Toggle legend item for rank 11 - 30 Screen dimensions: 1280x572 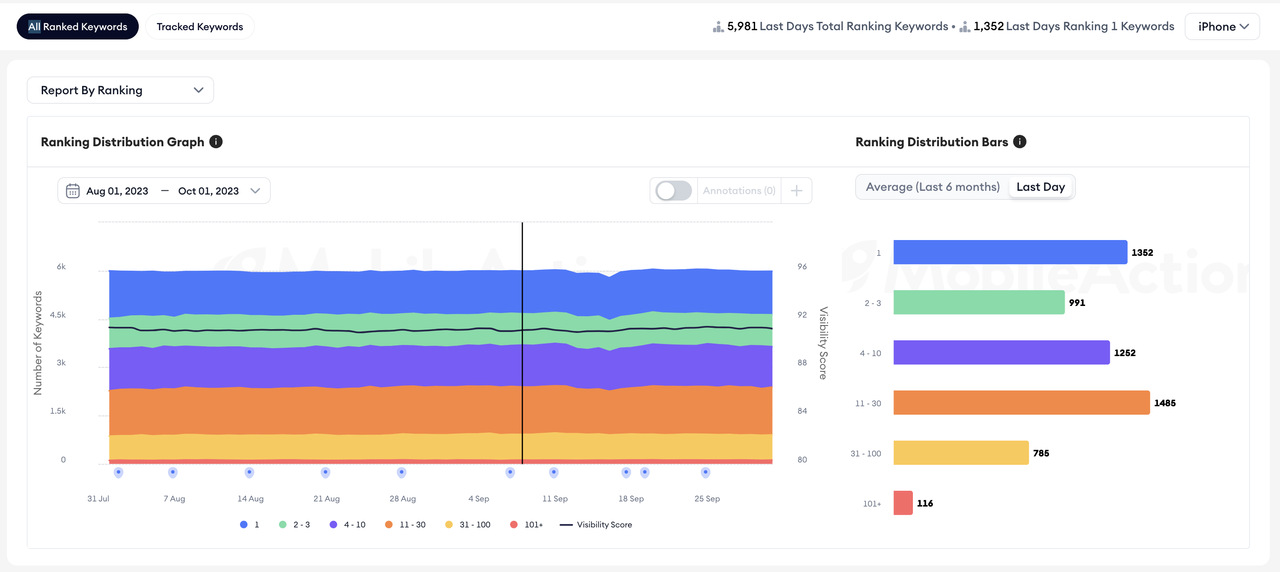click(x=404, y=524)
